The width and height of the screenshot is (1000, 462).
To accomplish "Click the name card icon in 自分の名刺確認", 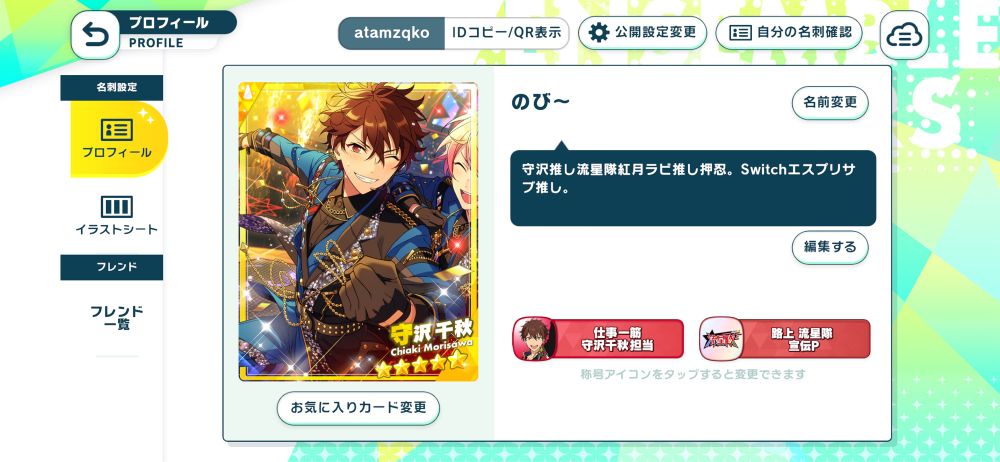I will pyautogui.click(x=740, y=33).
